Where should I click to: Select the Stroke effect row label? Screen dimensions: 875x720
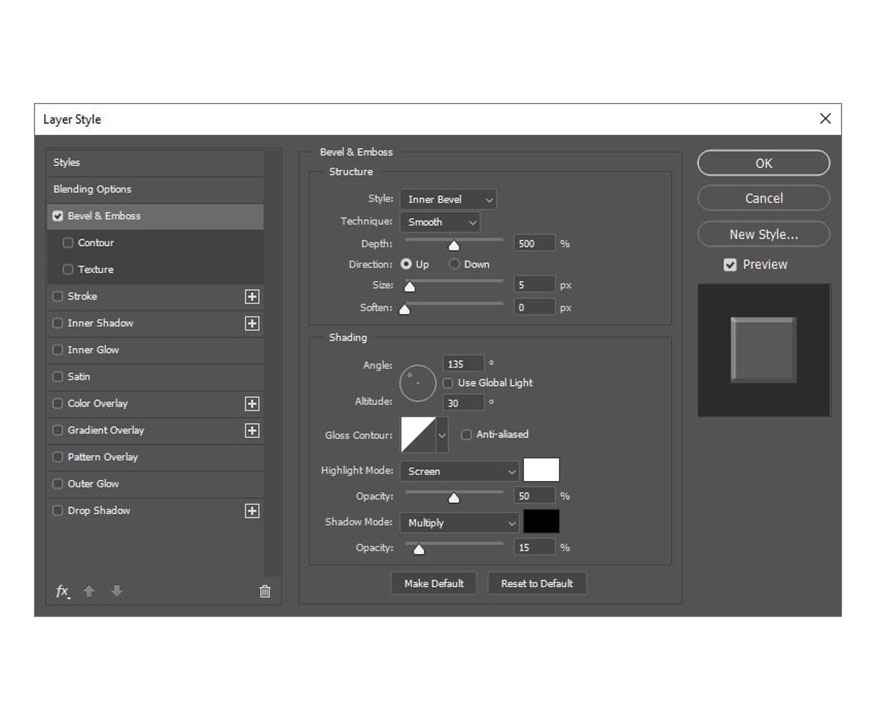pyautogui.click(x=82, y=296)
